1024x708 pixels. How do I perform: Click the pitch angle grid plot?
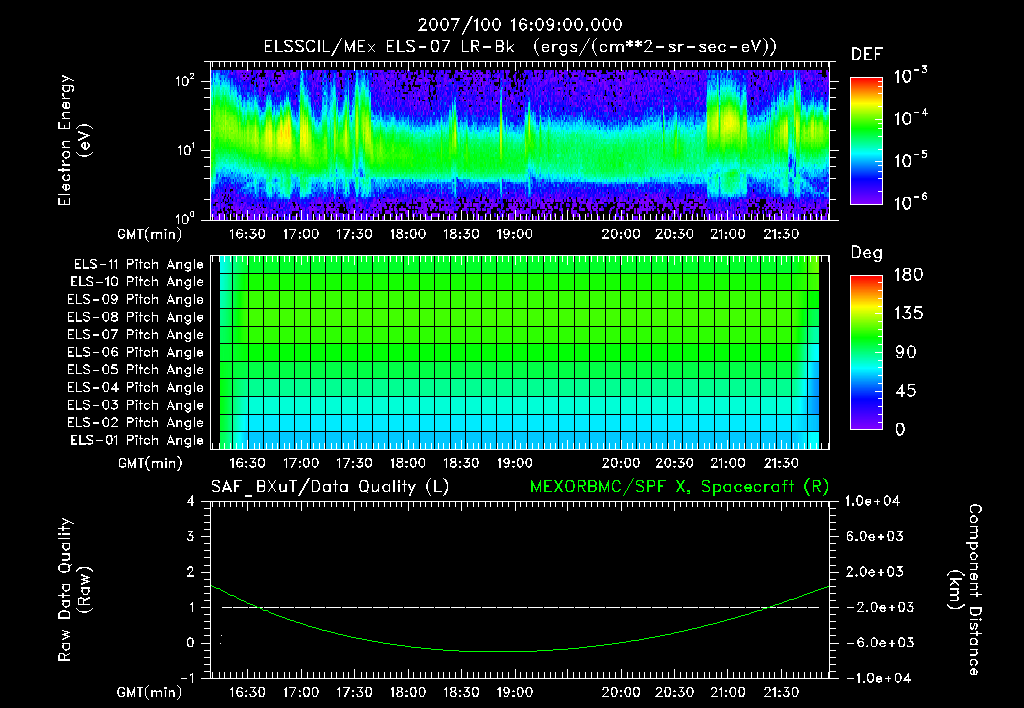point(520,353)
